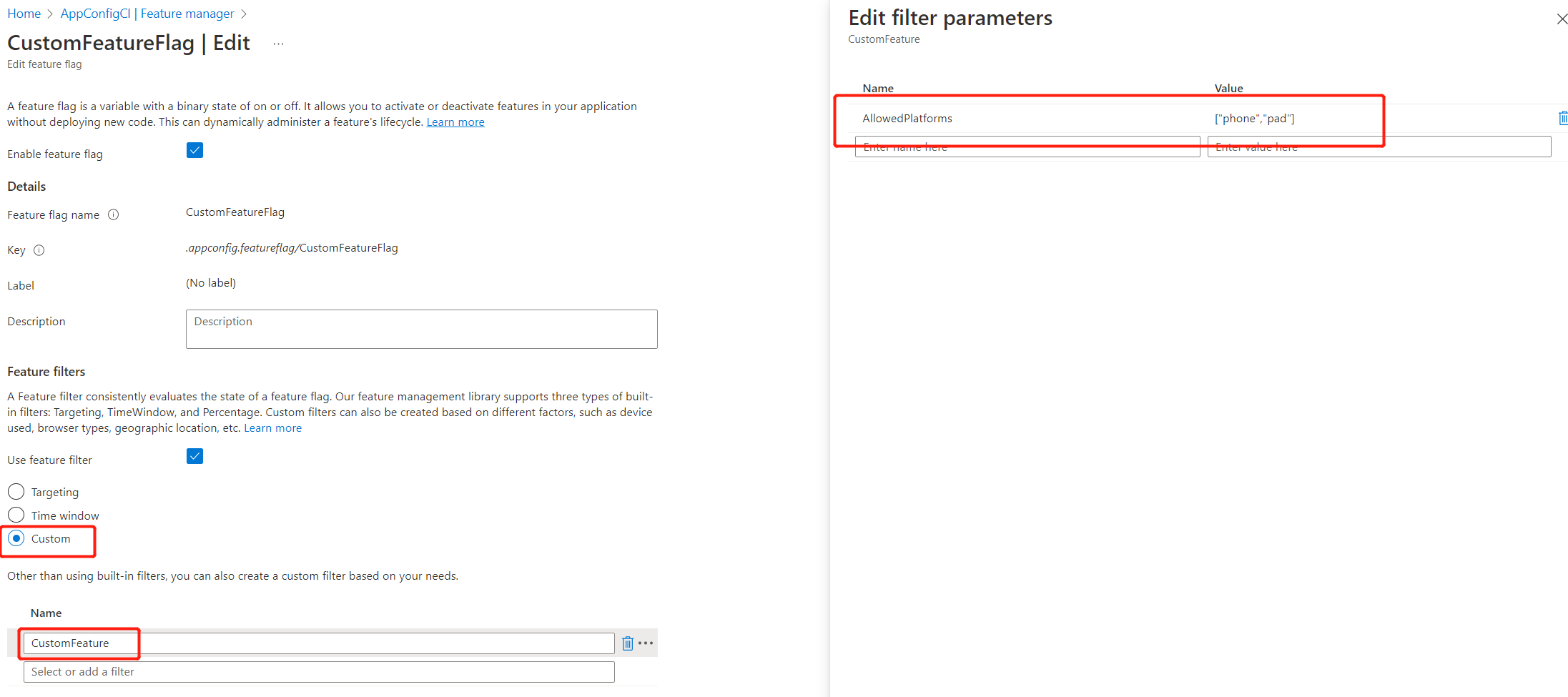The width and height of the screenshot is (1568, 697).
Task: Select the Custom filter radio button
Action: tap(16, 538)
